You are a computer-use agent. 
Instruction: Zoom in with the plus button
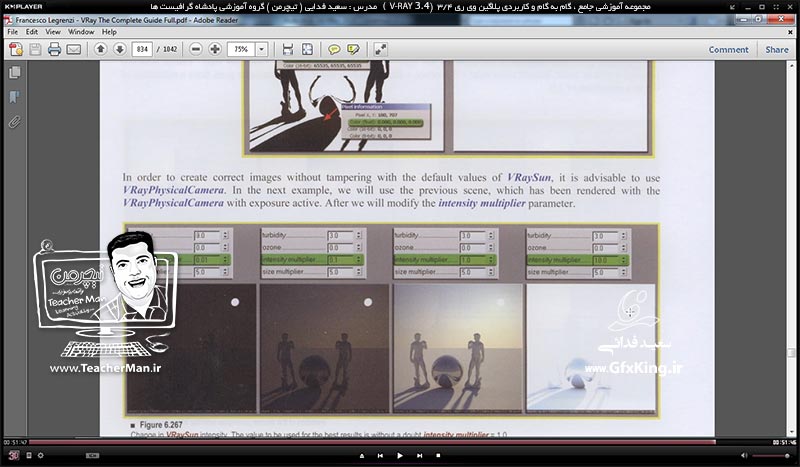click(x=215, y=49)
